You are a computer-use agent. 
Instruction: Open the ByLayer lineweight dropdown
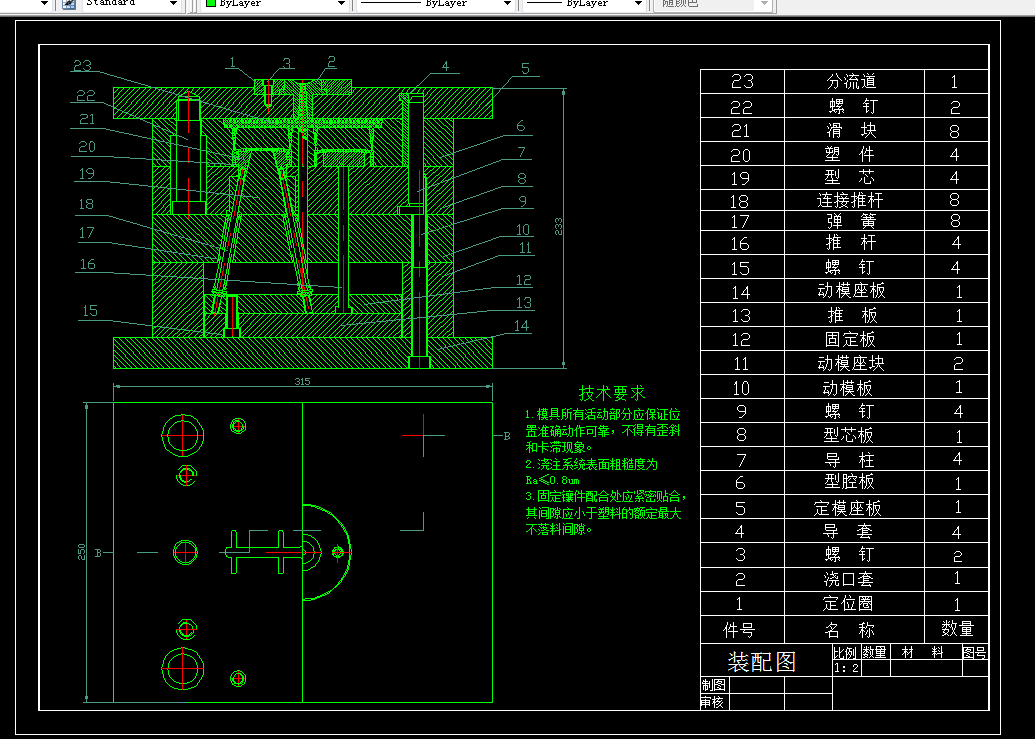click(x=638, y=3)
